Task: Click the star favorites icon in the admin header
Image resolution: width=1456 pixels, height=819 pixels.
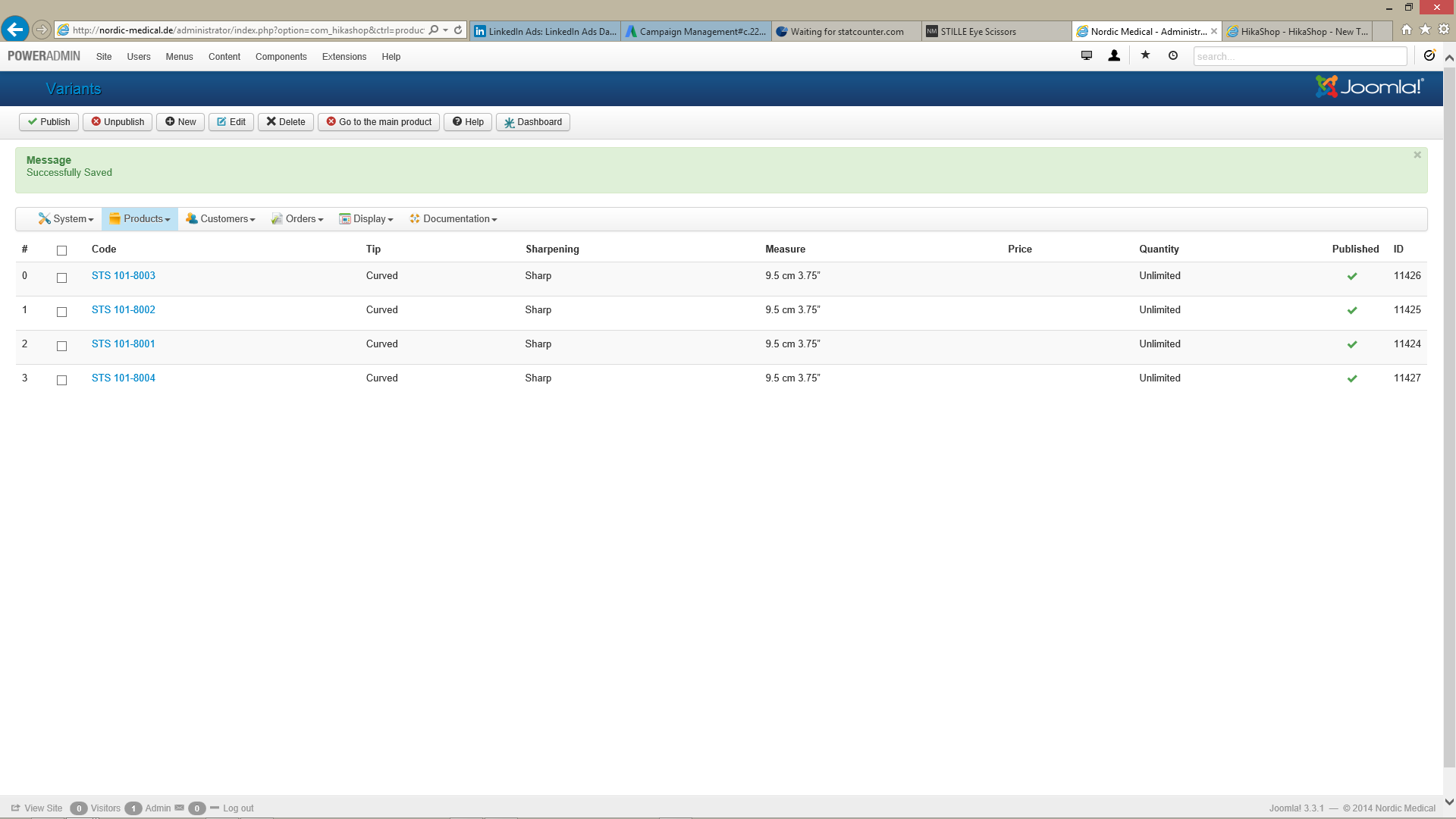Action: [x=1145, y=55]
